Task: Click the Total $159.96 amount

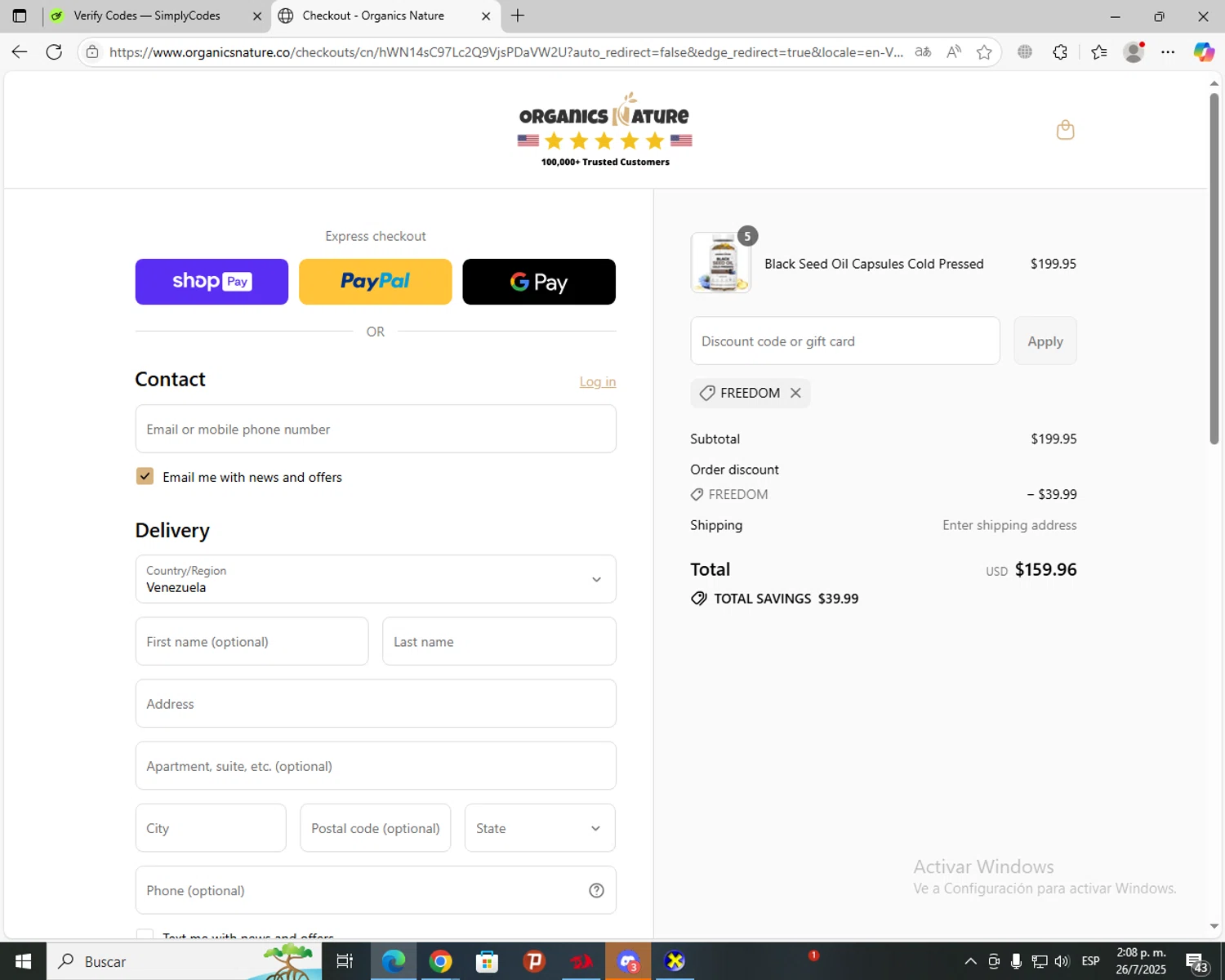Action: [x=1045, y=569]
